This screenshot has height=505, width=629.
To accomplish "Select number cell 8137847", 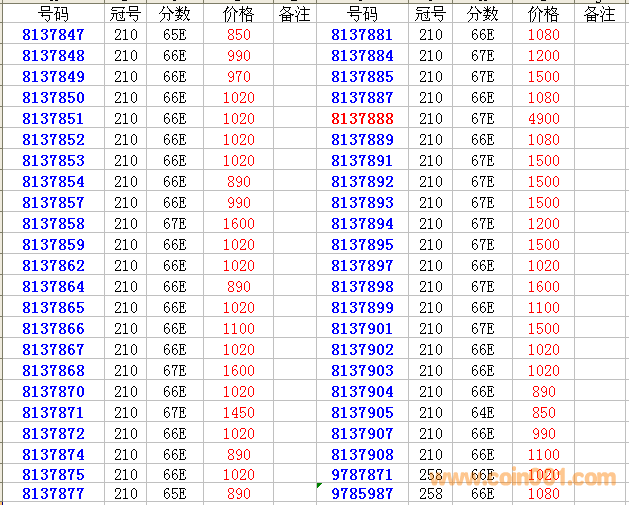I will (x=53, y=34).
